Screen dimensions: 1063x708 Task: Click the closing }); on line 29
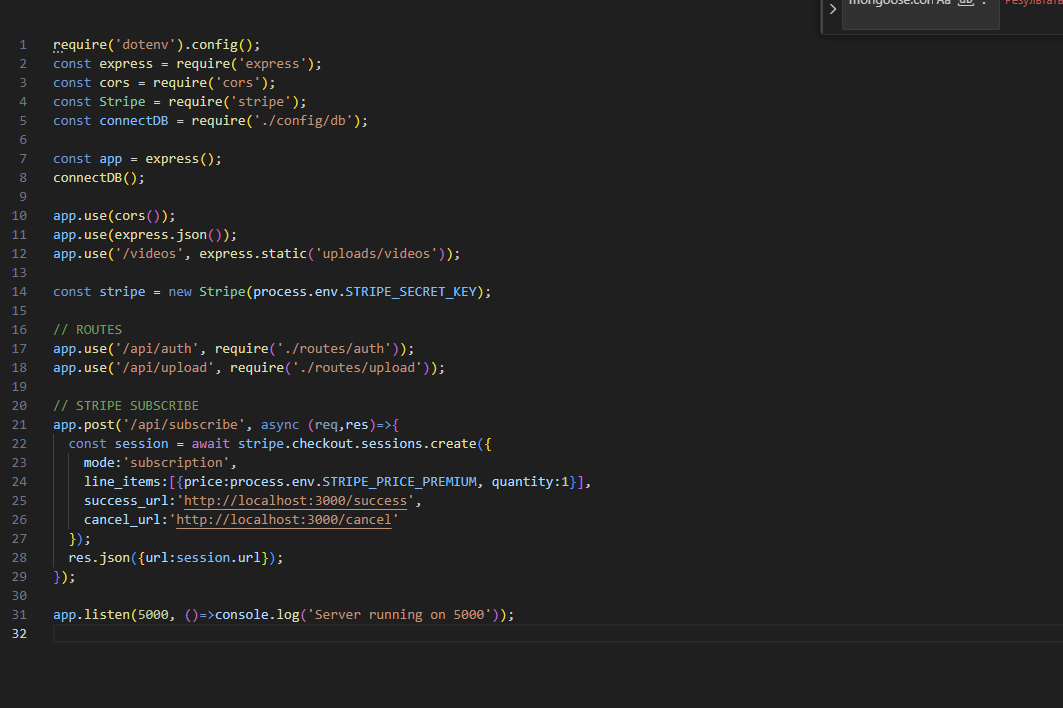[64, 576]
